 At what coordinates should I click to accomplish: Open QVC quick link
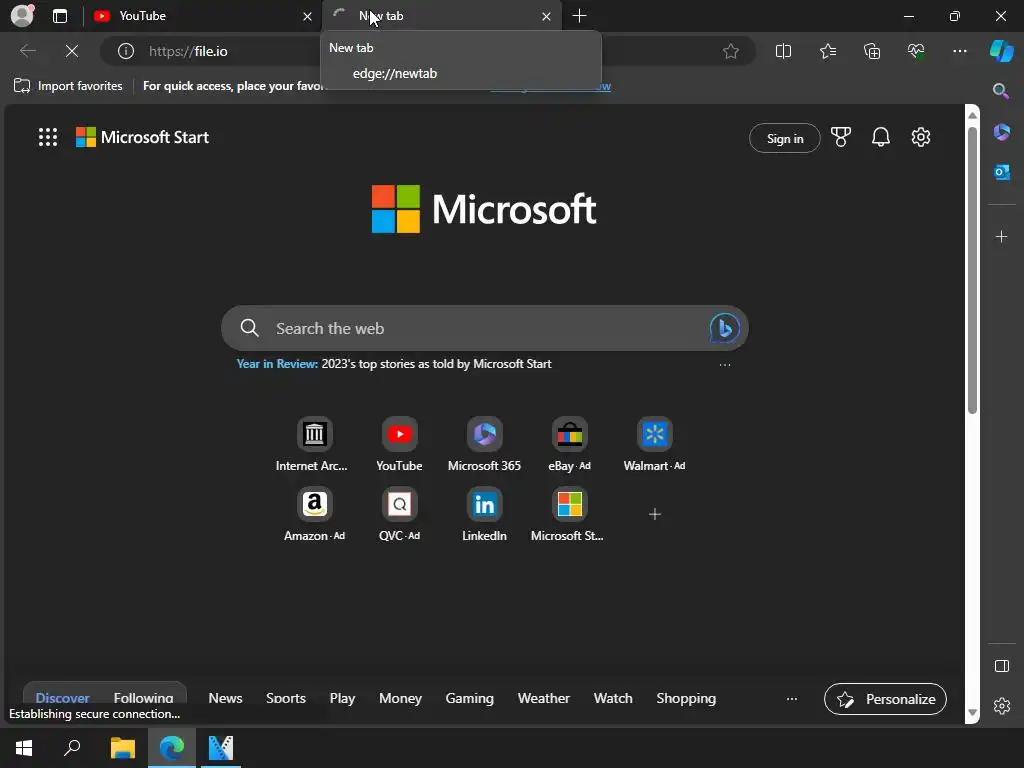click(399, 515)
